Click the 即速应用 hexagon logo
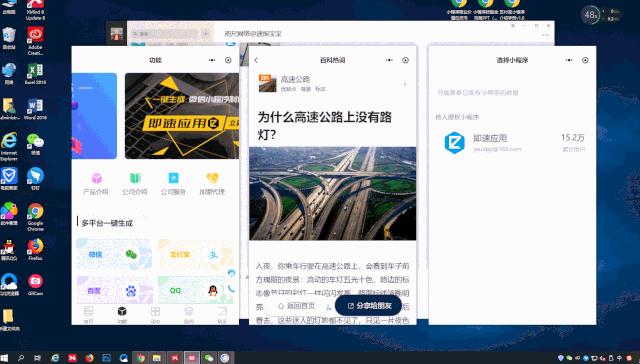Image resolution: width=640 pixels, height=364 pixels. click(454, 143)
